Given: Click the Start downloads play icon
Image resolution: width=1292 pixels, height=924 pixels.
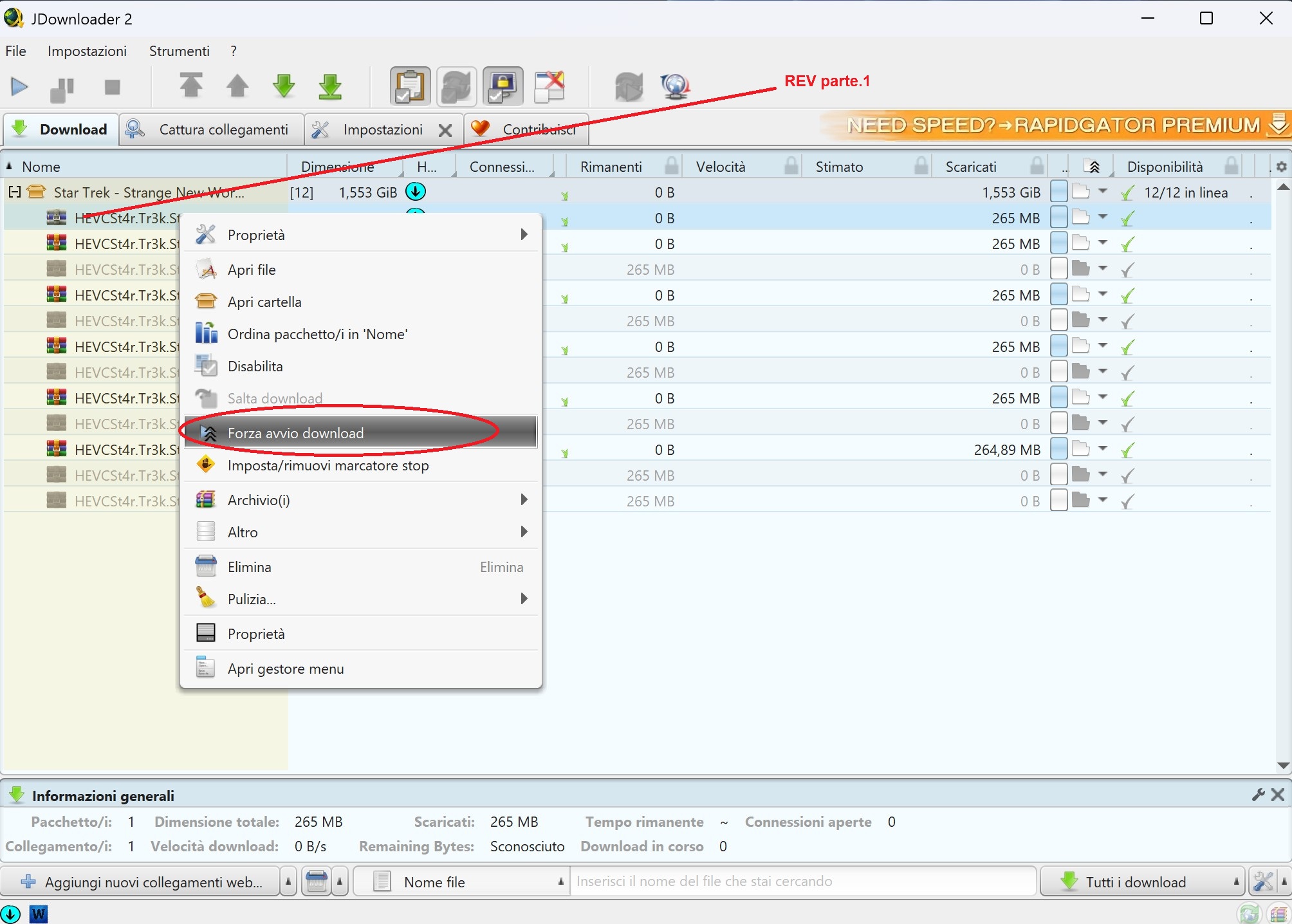Looking at the screenshot, I should (19, 86).
